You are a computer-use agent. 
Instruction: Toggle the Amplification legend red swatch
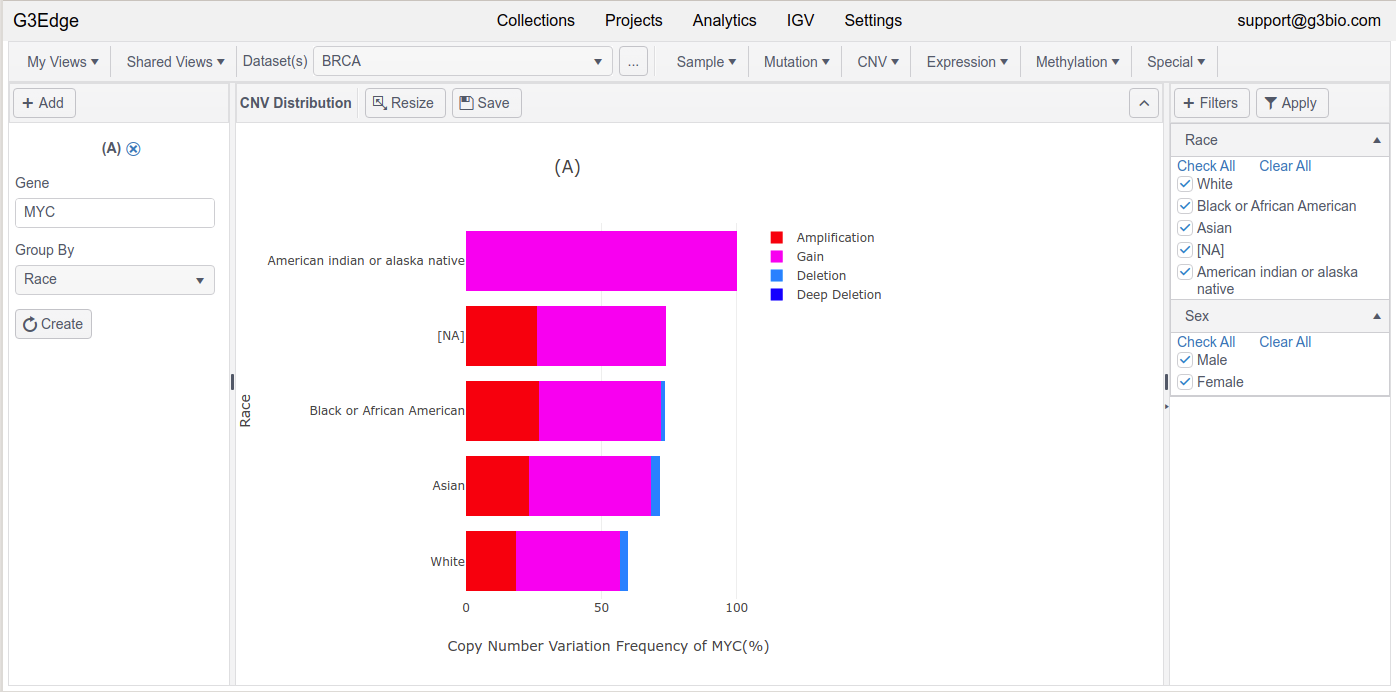pyautogui.click(x=777, y=238)
